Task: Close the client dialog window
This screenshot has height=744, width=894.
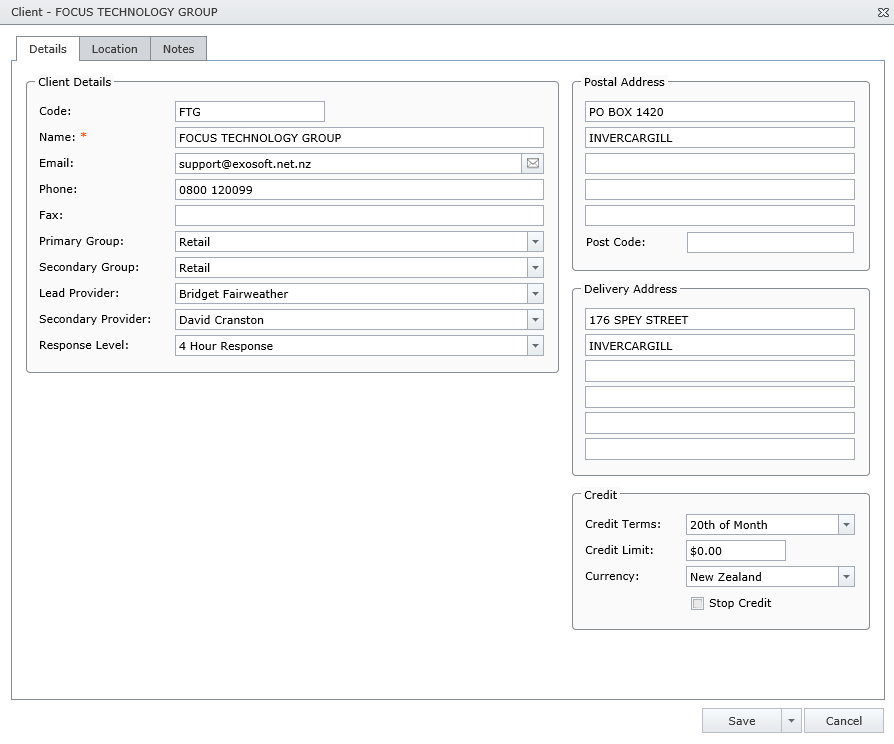Action: click(x=881, y=12)
